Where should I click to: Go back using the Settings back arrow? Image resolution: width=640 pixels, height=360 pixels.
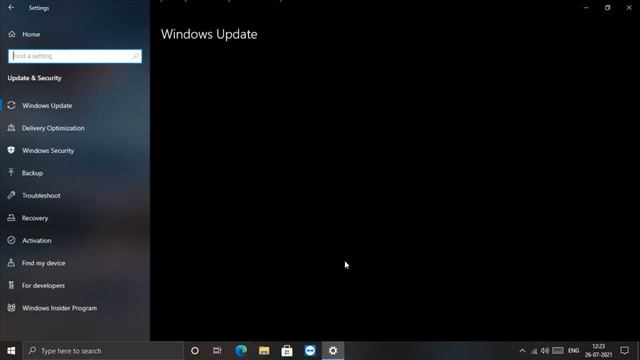point(11,8)
